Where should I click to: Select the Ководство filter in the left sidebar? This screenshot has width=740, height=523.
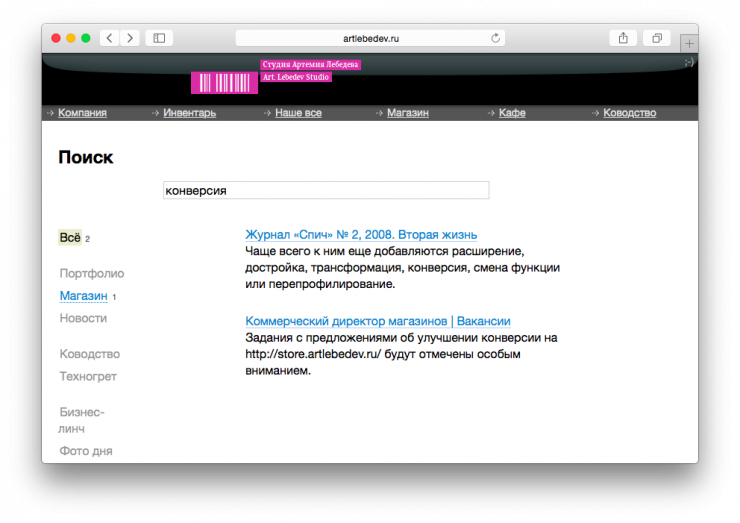point(90,354)
